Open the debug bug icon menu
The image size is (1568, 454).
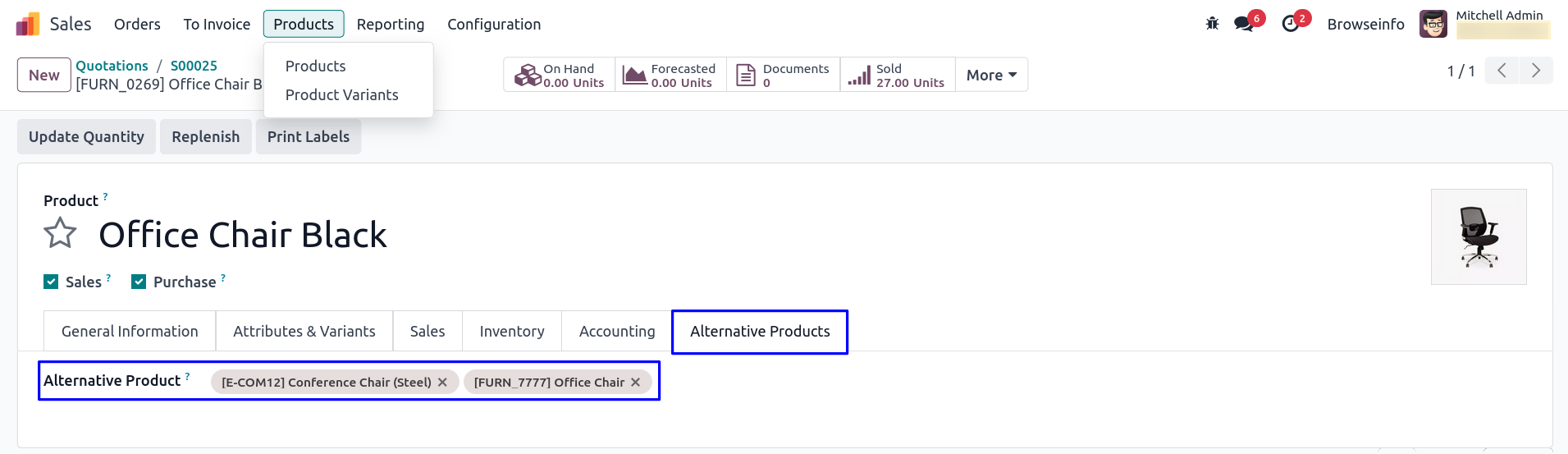click(1212, 24)
